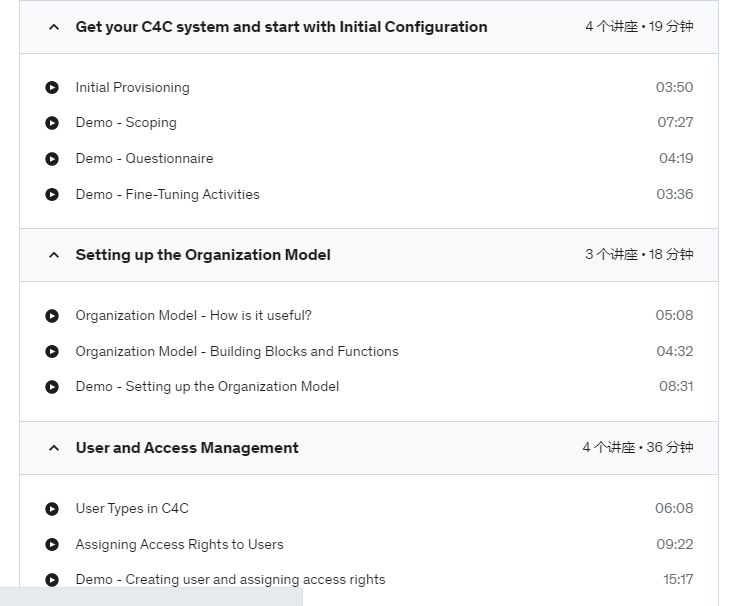Click the User and Access Management section header
Screen dimensions: 749x606
click(369, 448)
